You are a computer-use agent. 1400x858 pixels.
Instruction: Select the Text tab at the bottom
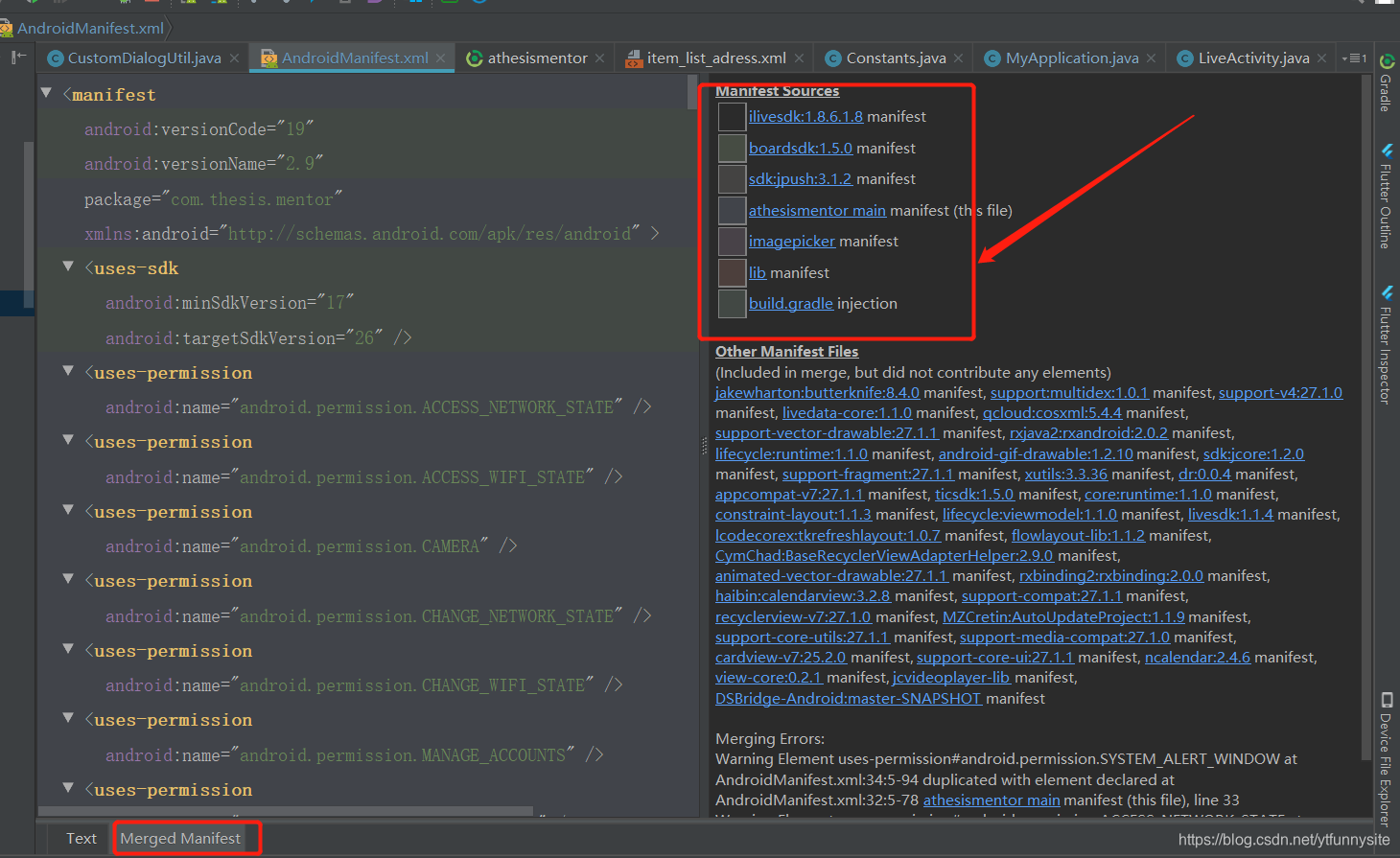click(x=82, y=838)
